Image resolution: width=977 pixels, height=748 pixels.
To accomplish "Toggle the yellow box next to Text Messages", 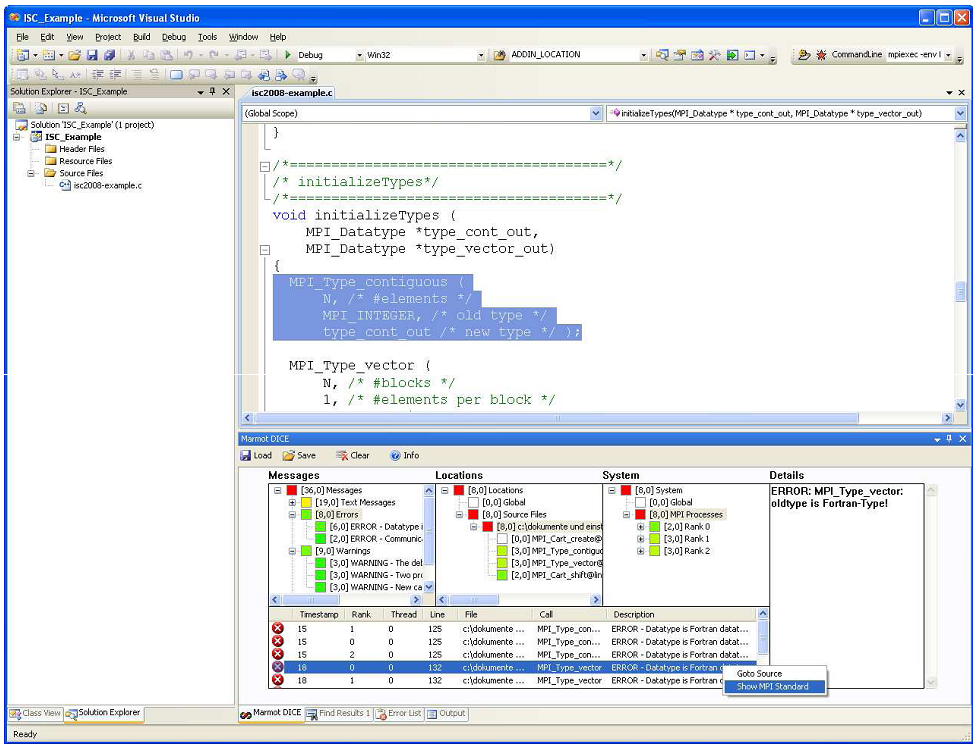I will tap(307, 502).
